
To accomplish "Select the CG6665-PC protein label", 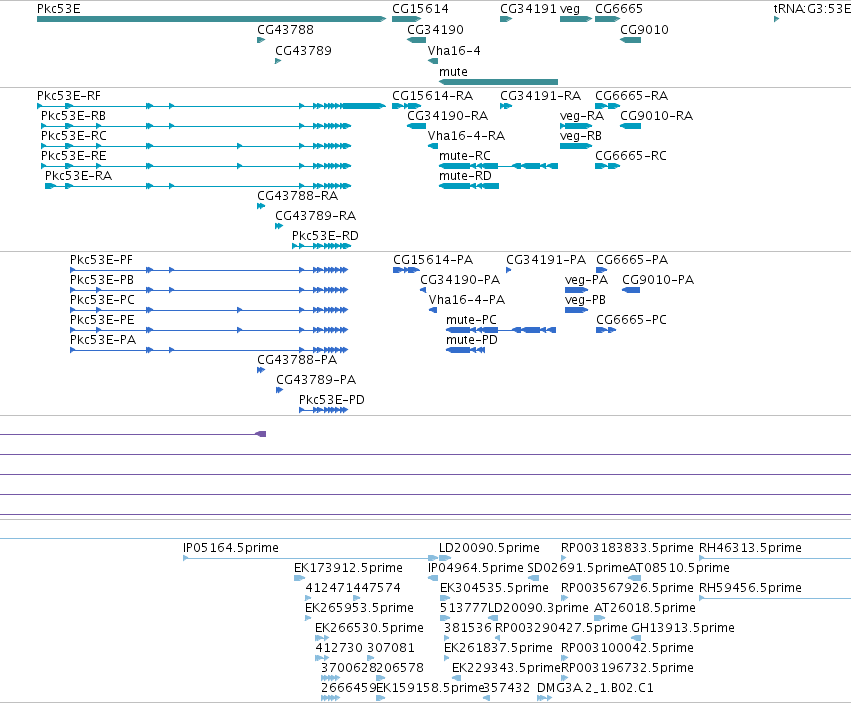I will click(631, 320).
